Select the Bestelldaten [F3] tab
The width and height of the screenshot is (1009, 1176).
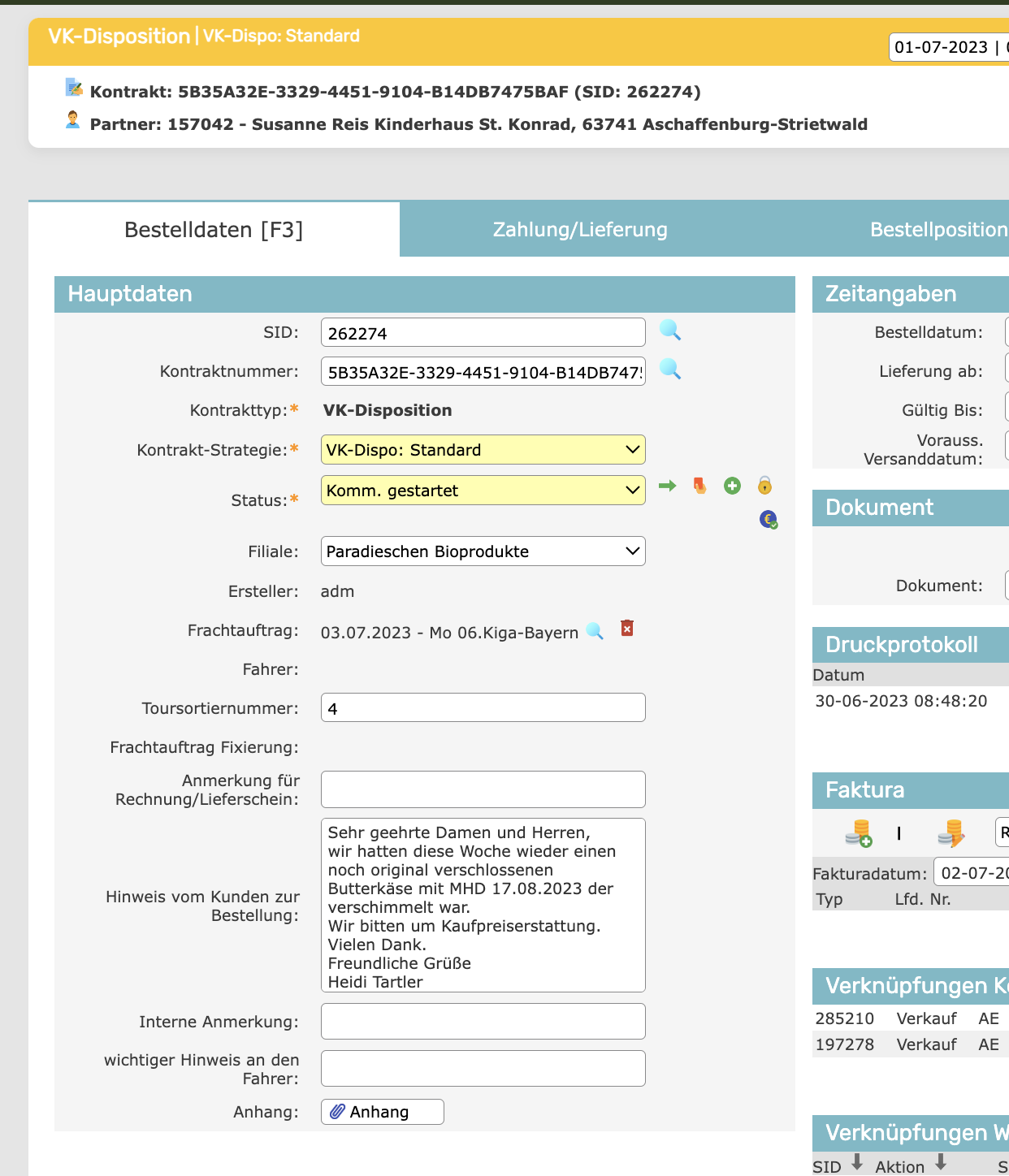[x=214, y=230]
